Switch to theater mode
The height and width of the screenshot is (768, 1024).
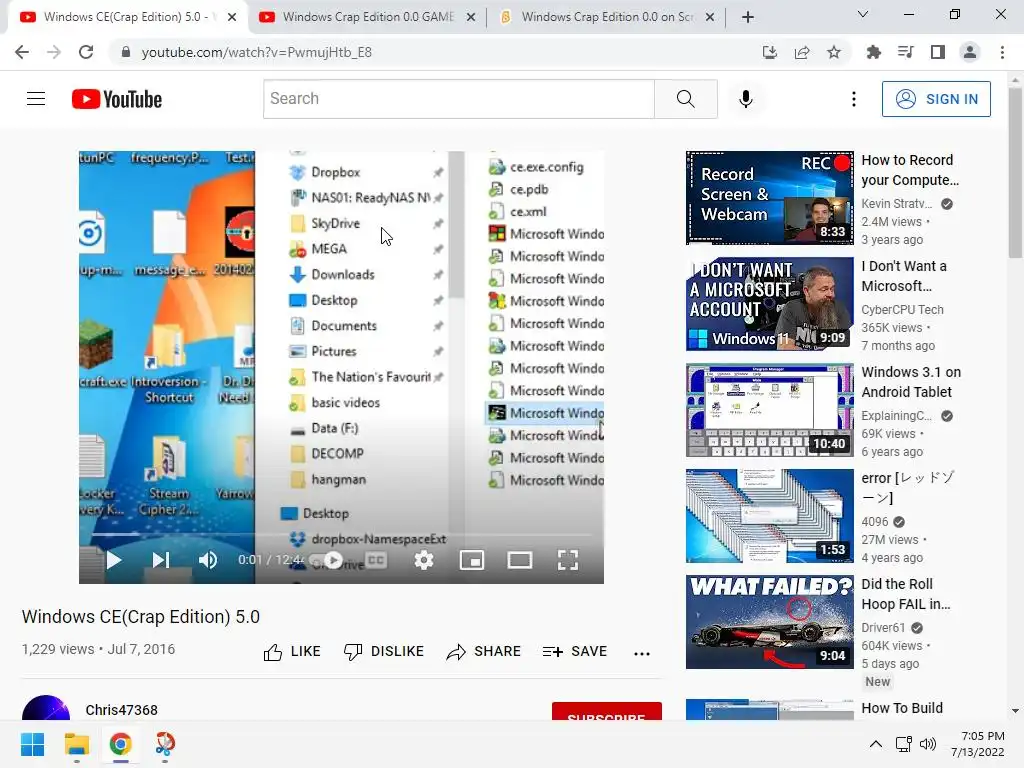point(520,560)
